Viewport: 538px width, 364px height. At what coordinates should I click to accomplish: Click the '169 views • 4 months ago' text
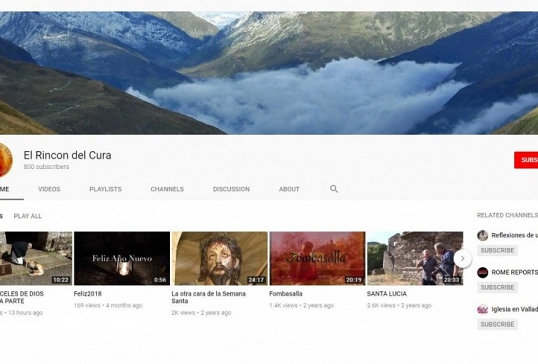coord(108,305)
